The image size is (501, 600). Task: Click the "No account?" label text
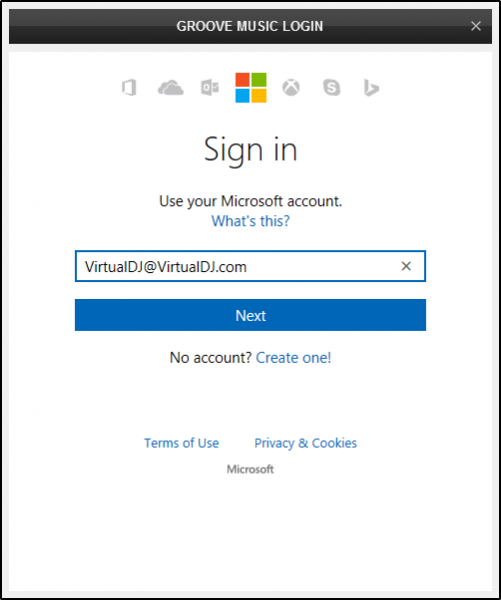click(211, 357)
